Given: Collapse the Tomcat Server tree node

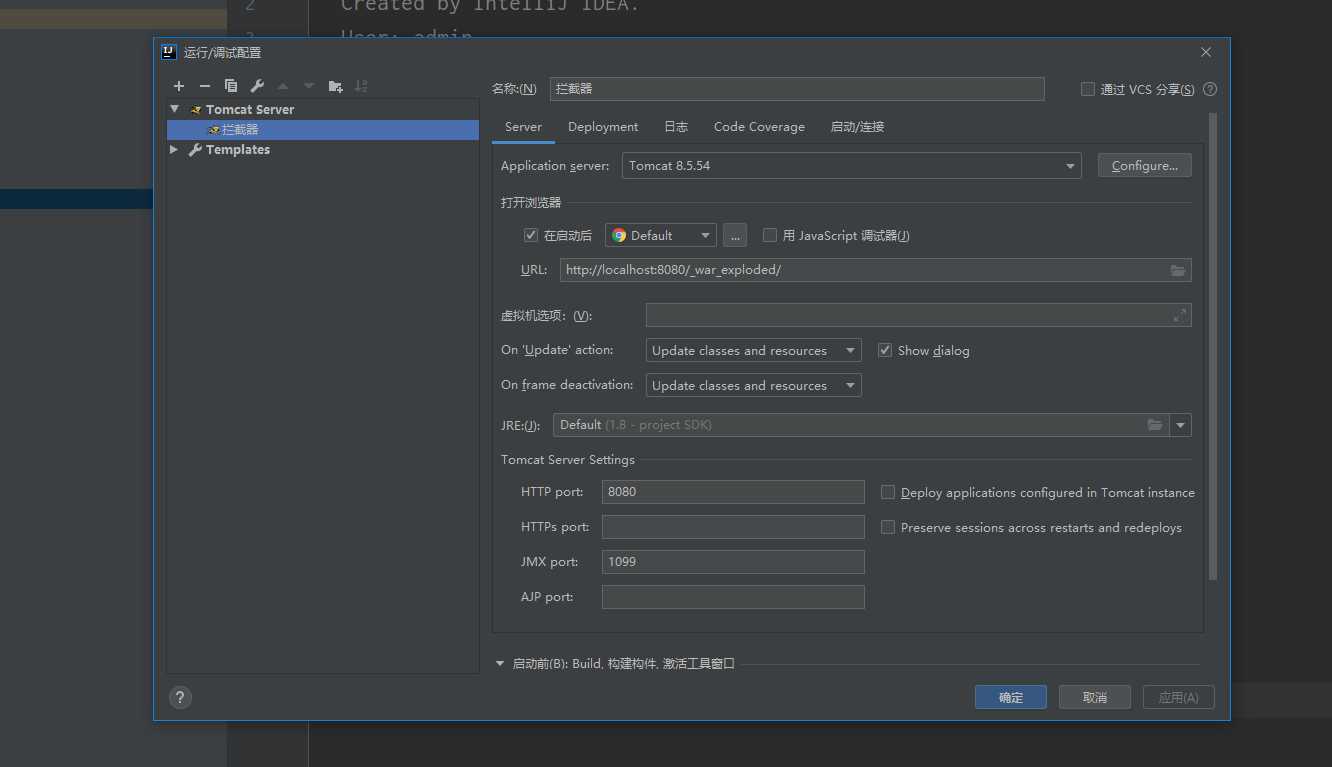Looking at the screenshot, I should (x=175, y=109).
